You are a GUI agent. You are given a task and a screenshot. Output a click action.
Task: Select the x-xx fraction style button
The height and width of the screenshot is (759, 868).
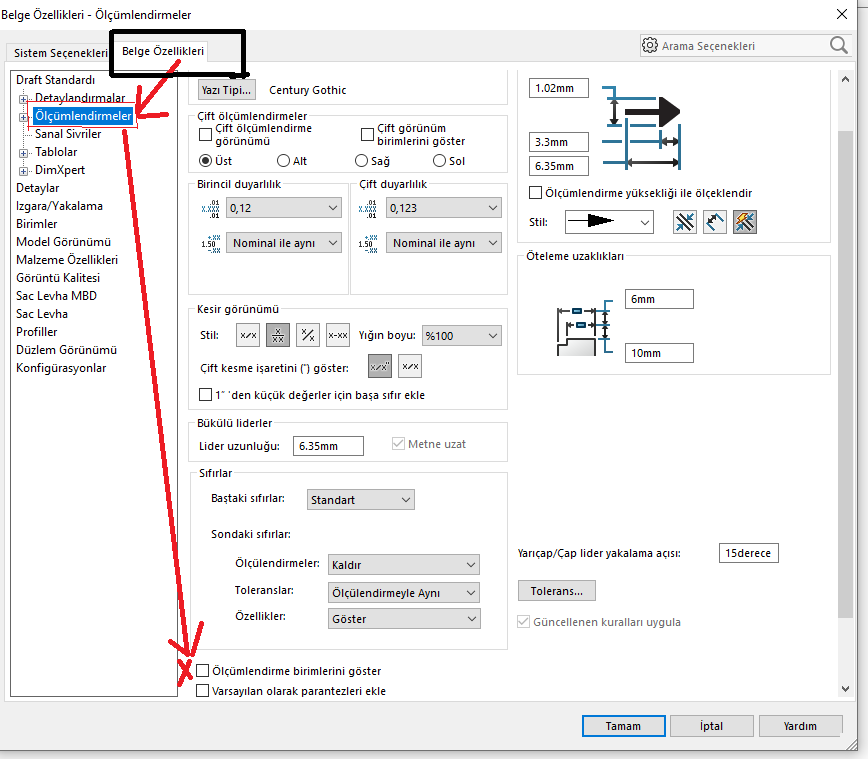point(338,336)
